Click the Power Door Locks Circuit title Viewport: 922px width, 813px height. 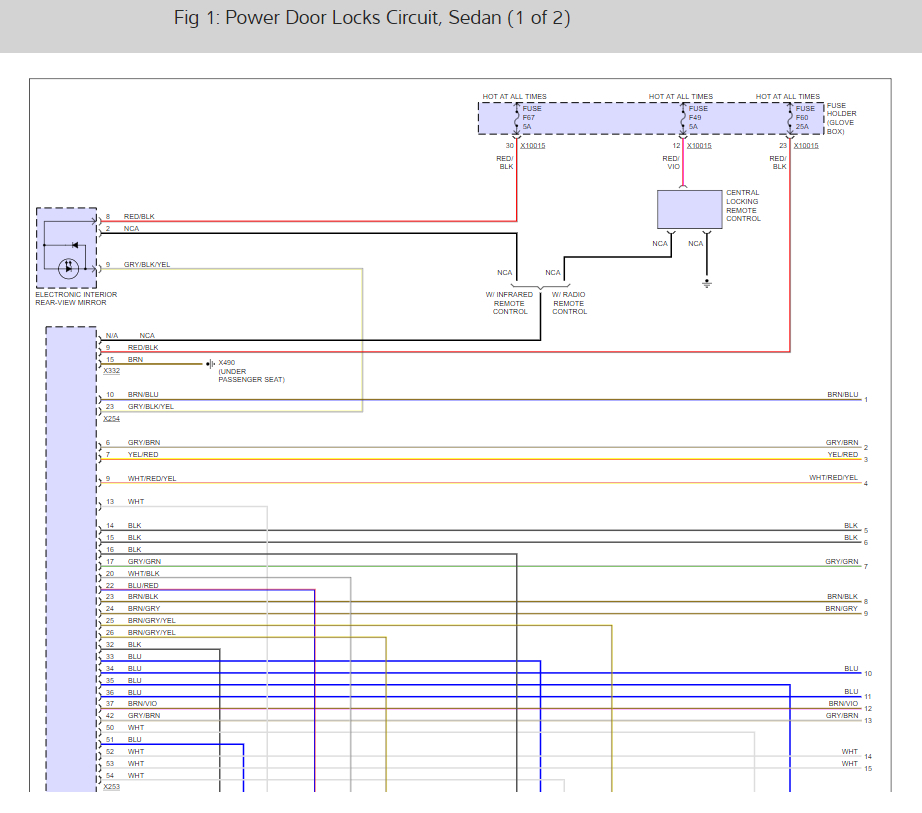372,19
